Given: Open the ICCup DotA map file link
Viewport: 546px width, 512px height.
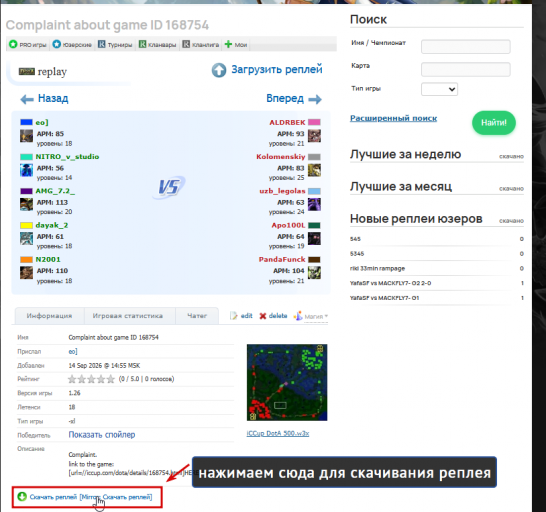Looking at the screenshot, I should tap(278, 433).
